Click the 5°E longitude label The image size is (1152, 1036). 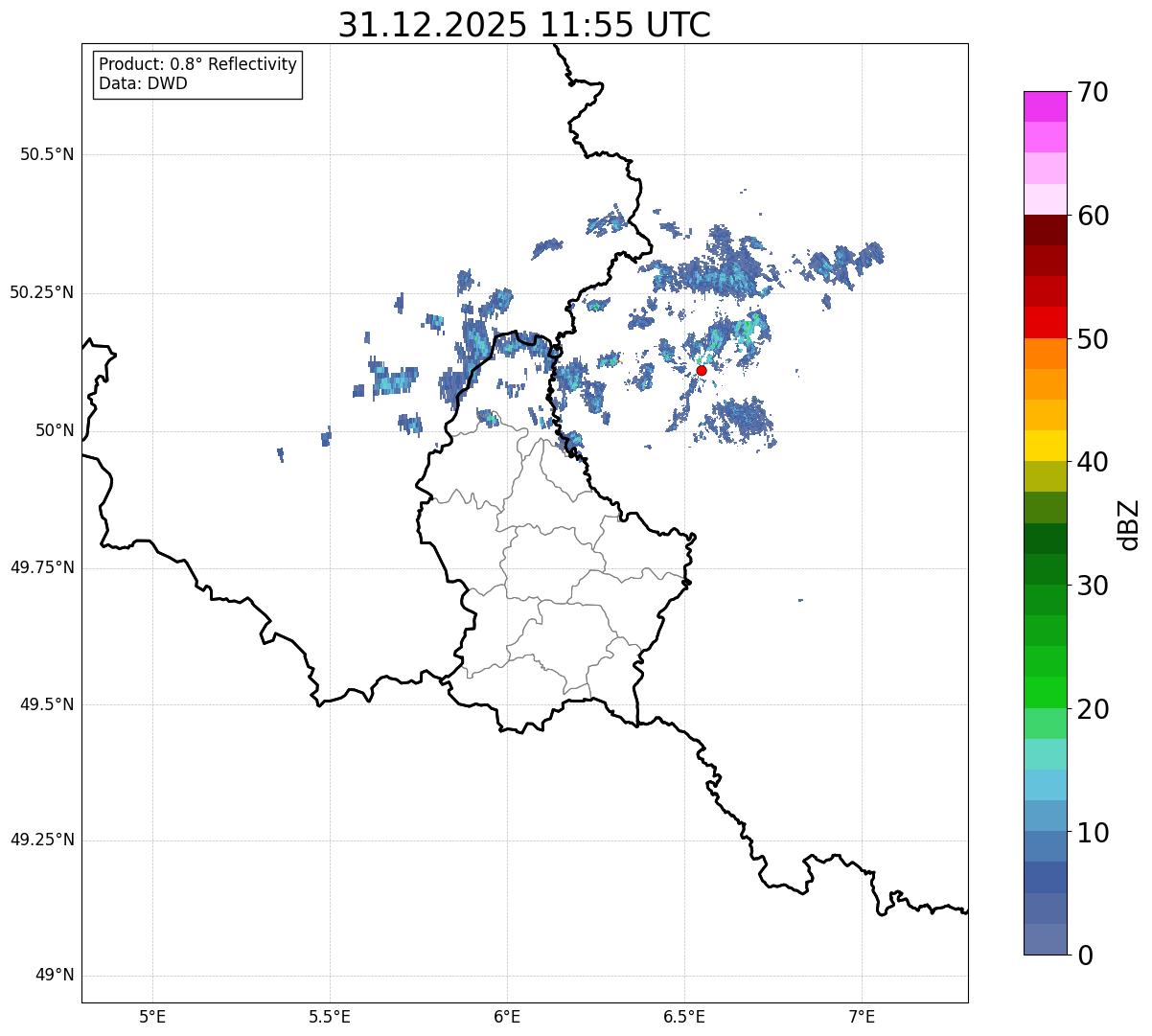(x=152, y=1016)
